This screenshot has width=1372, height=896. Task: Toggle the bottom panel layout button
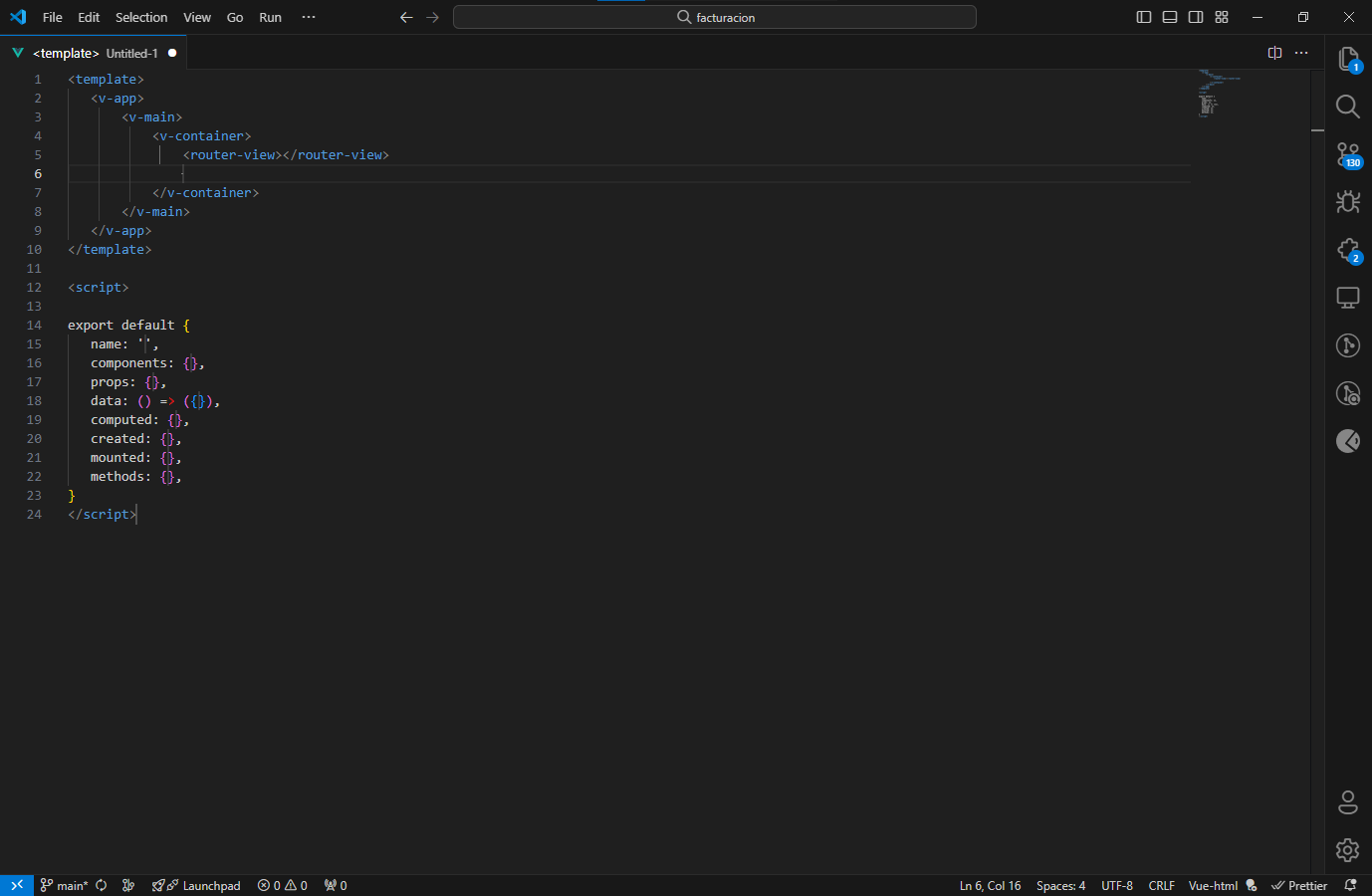tap(1170, 17)
